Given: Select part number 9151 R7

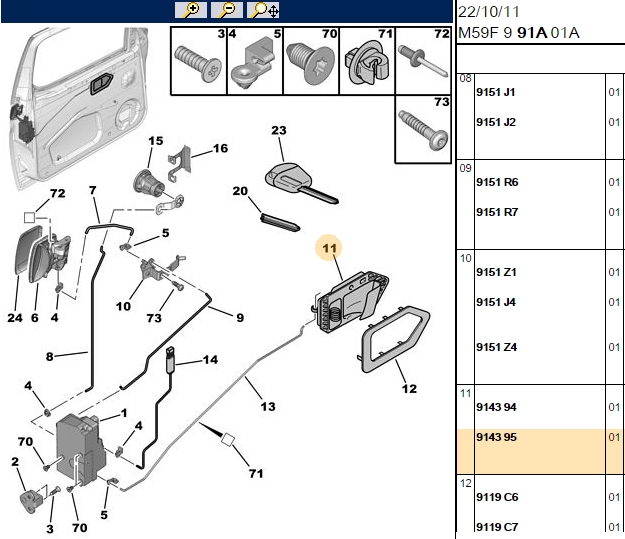Looking at the screenshot, I should (497, 212).
